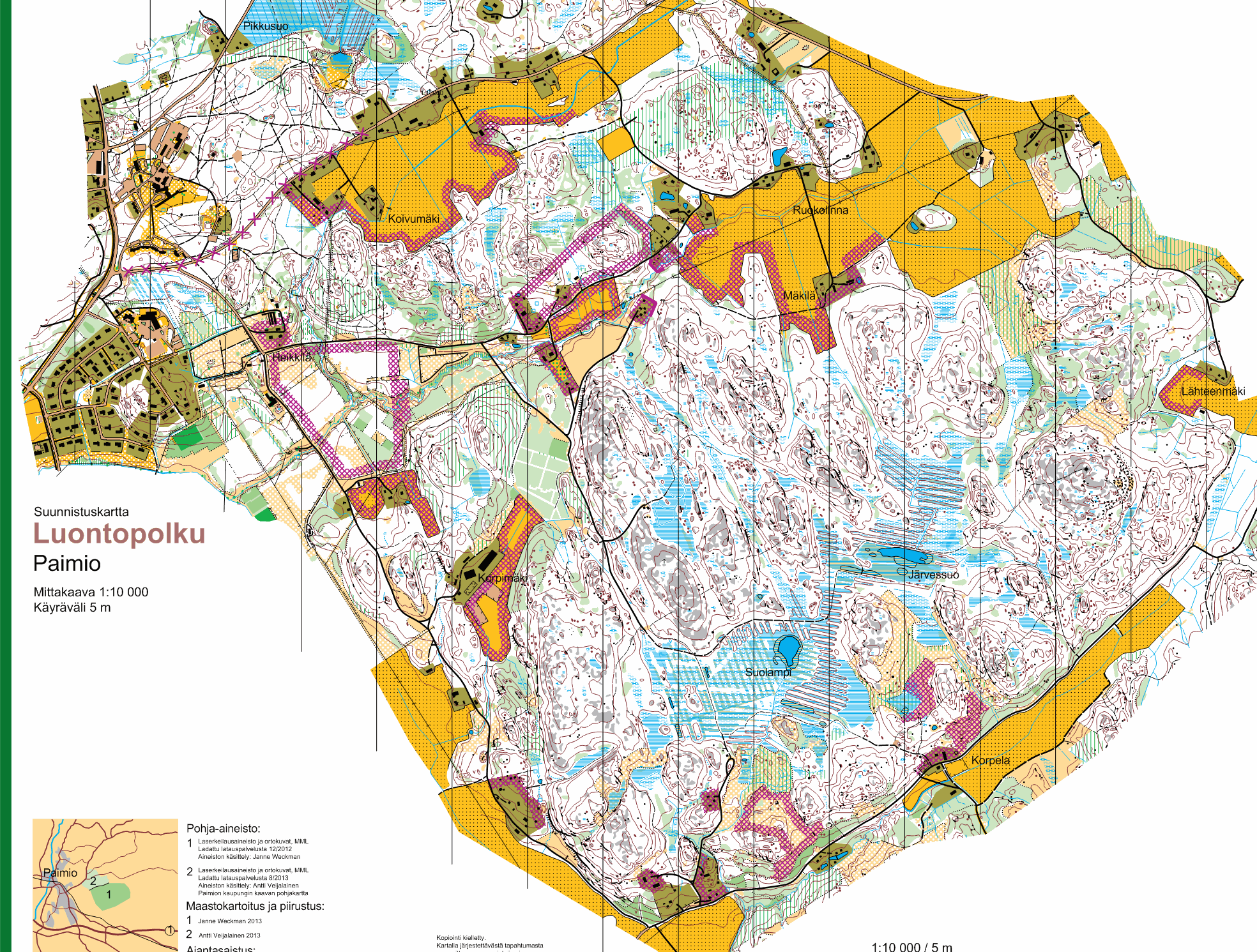Image resolution: width=1257 pixels, height=952 pixels.
Task: Select the Janne Weckman 2013 credit line
Action: [x=230, y=921]
